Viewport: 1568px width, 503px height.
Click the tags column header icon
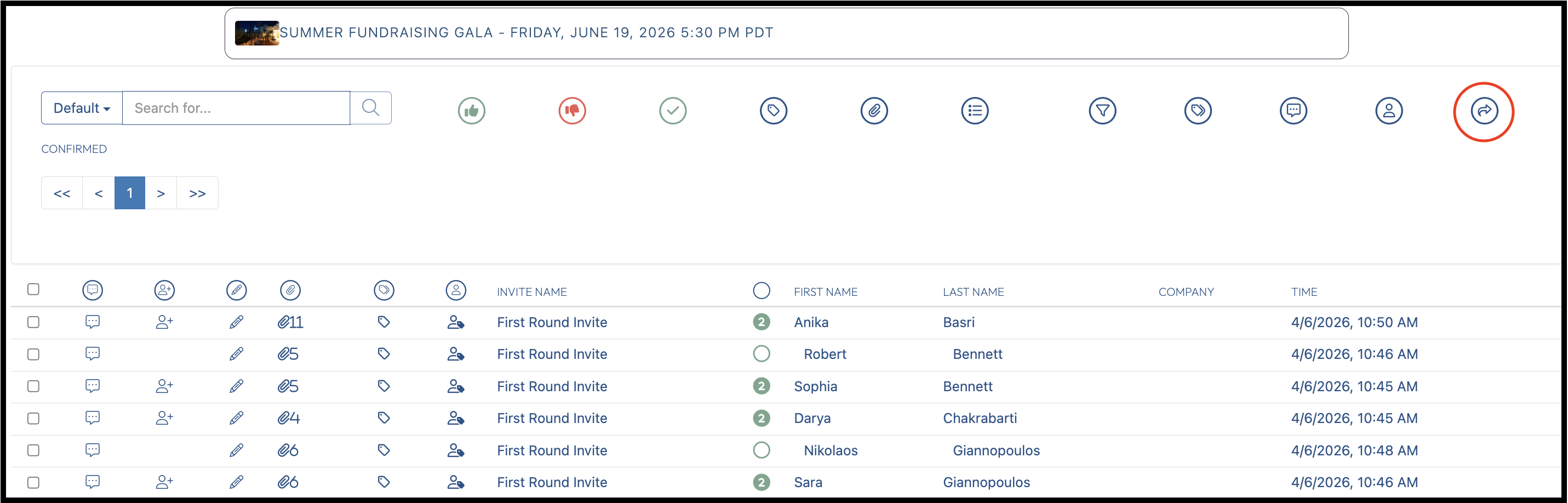pyautogui.click(x=384, y=290)
